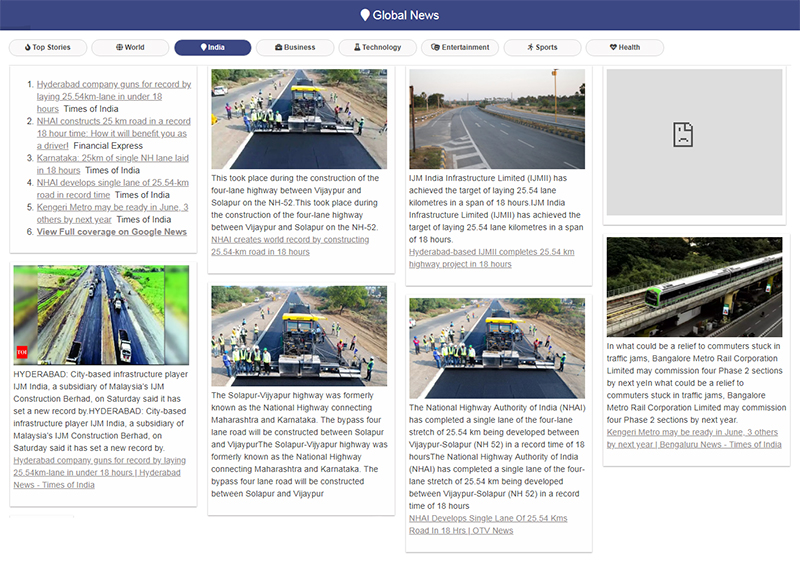Click the paver image above 'This took place'
The image size is (800, 565).
(299, 119)
